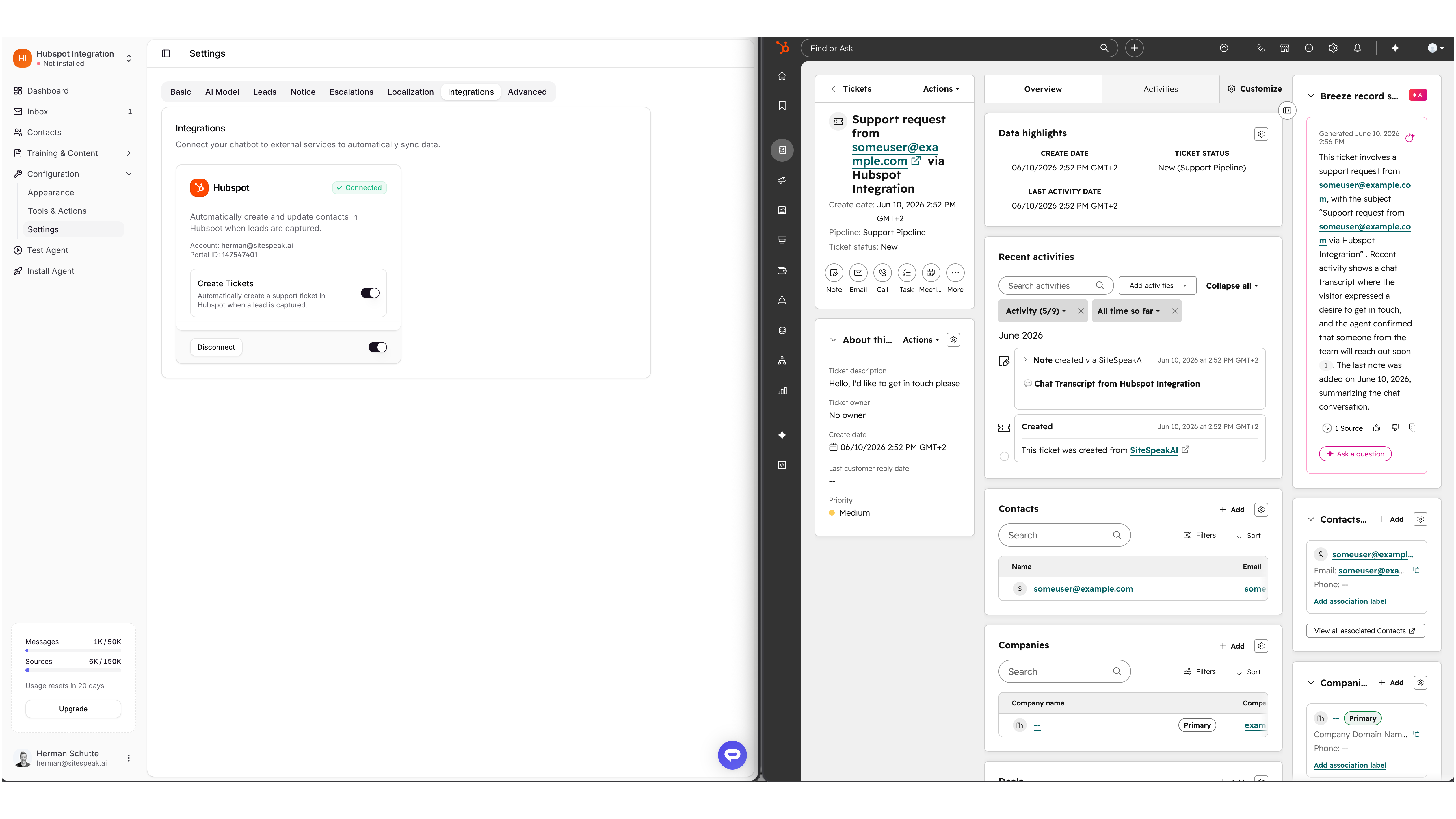Open the HubSpot sprocket logo home
1456x819 pixels.
(782, 48)
